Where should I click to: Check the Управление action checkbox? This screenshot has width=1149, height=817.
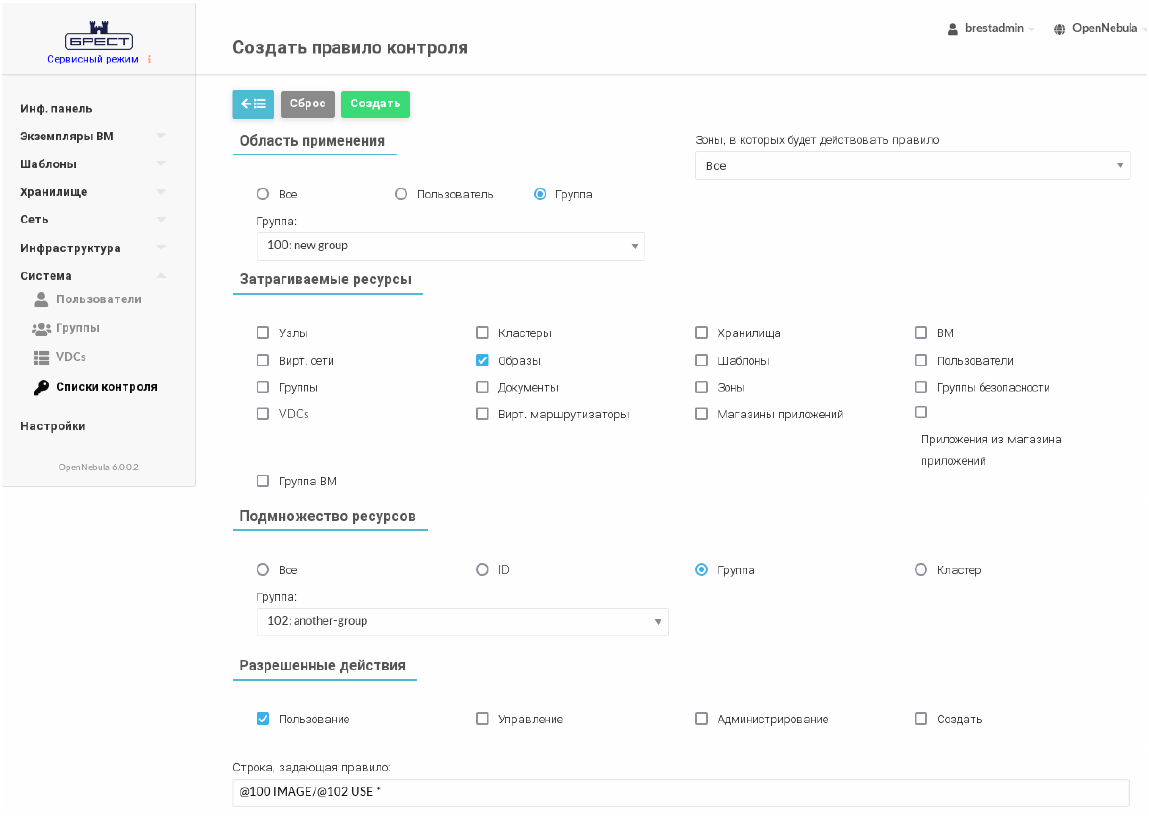[482, 719]
